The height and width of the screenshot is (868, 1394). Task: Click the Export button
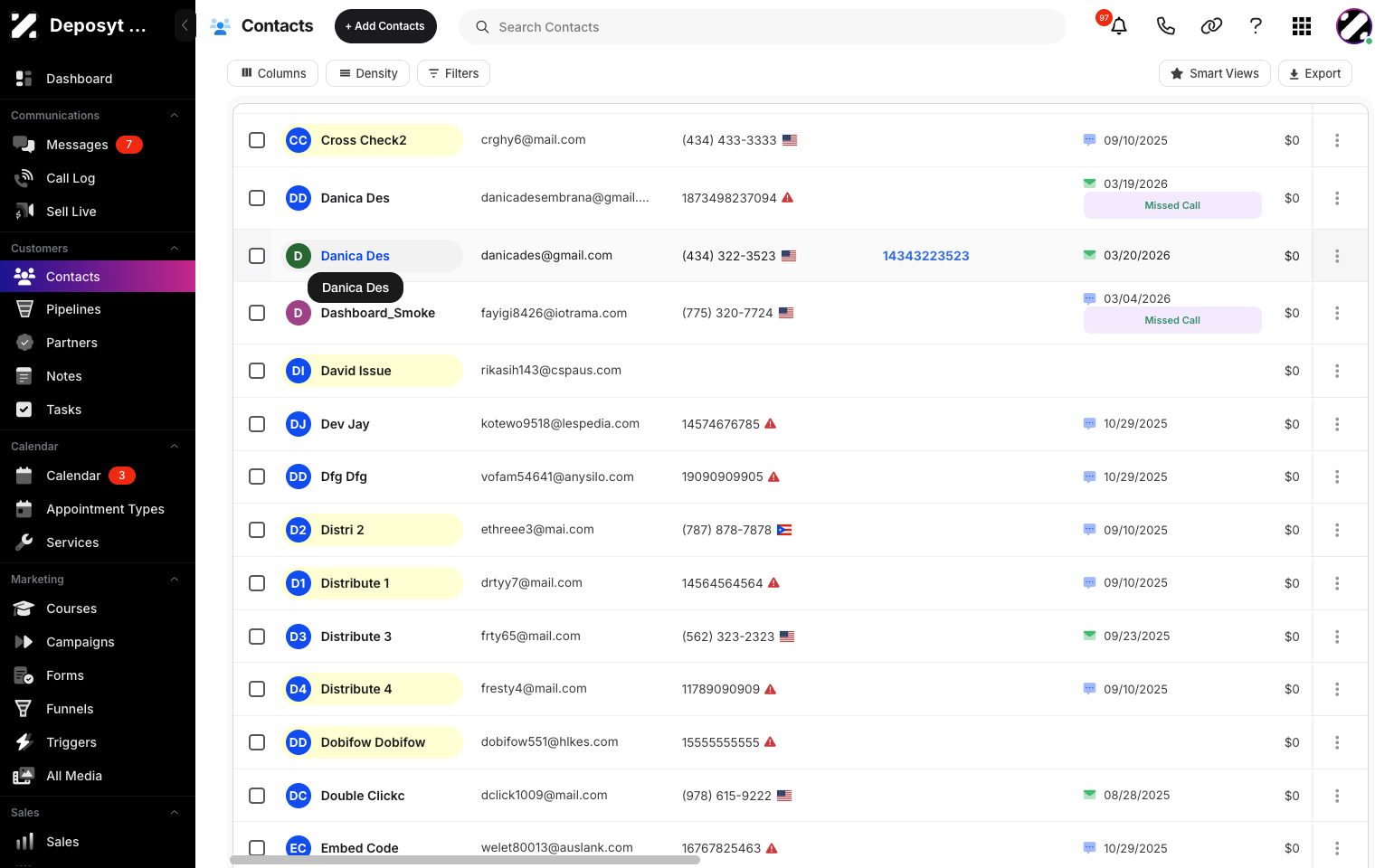point(1315,73)
